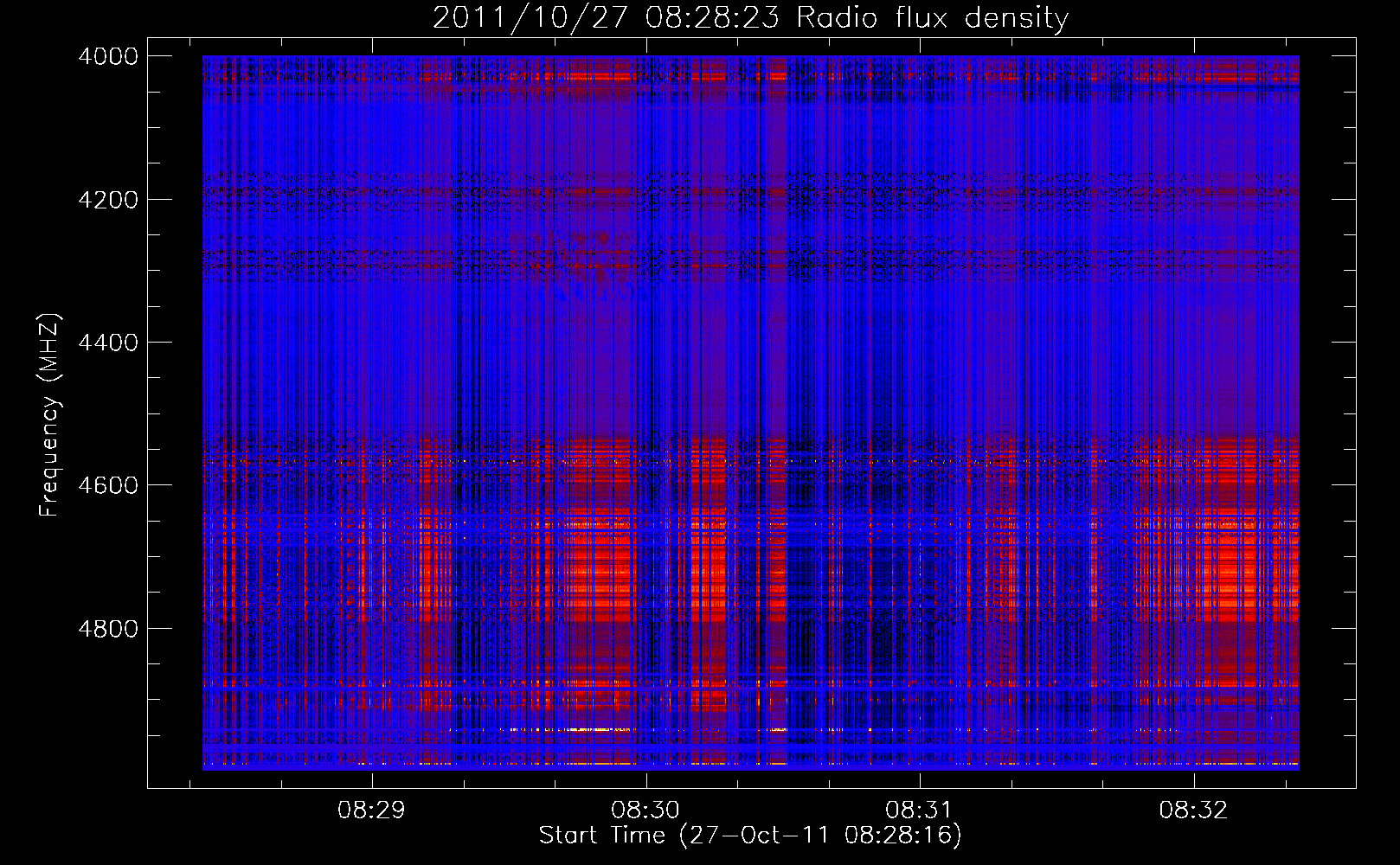
Task: Click the '4600' frequency axis label
Action: 108,485
